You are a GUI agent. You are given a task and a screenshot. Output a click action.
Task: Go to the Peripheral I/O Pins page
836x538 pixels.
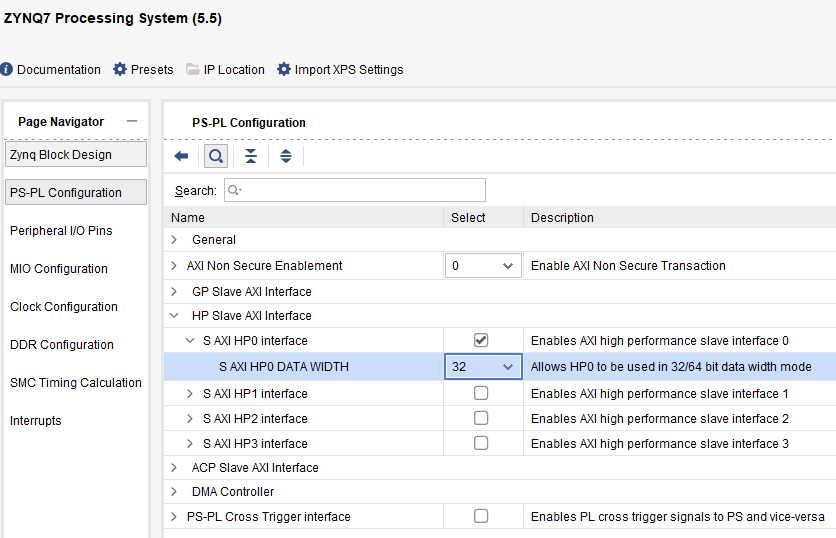[x=61, y=231]
